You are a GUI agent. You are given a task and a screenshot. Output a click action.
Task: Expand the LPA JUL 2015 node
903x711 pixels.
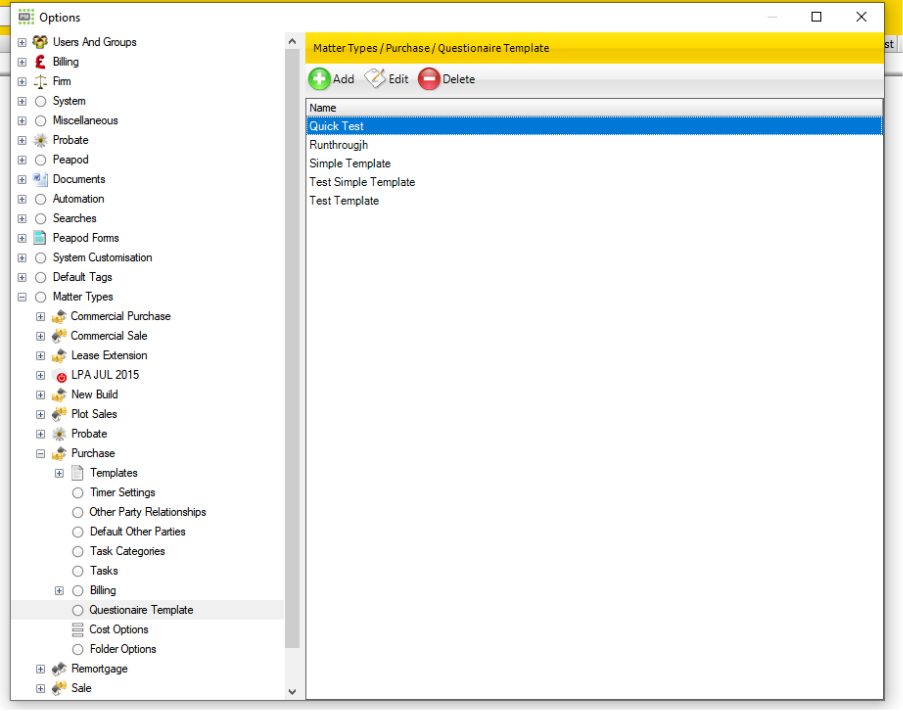(40, 375)
